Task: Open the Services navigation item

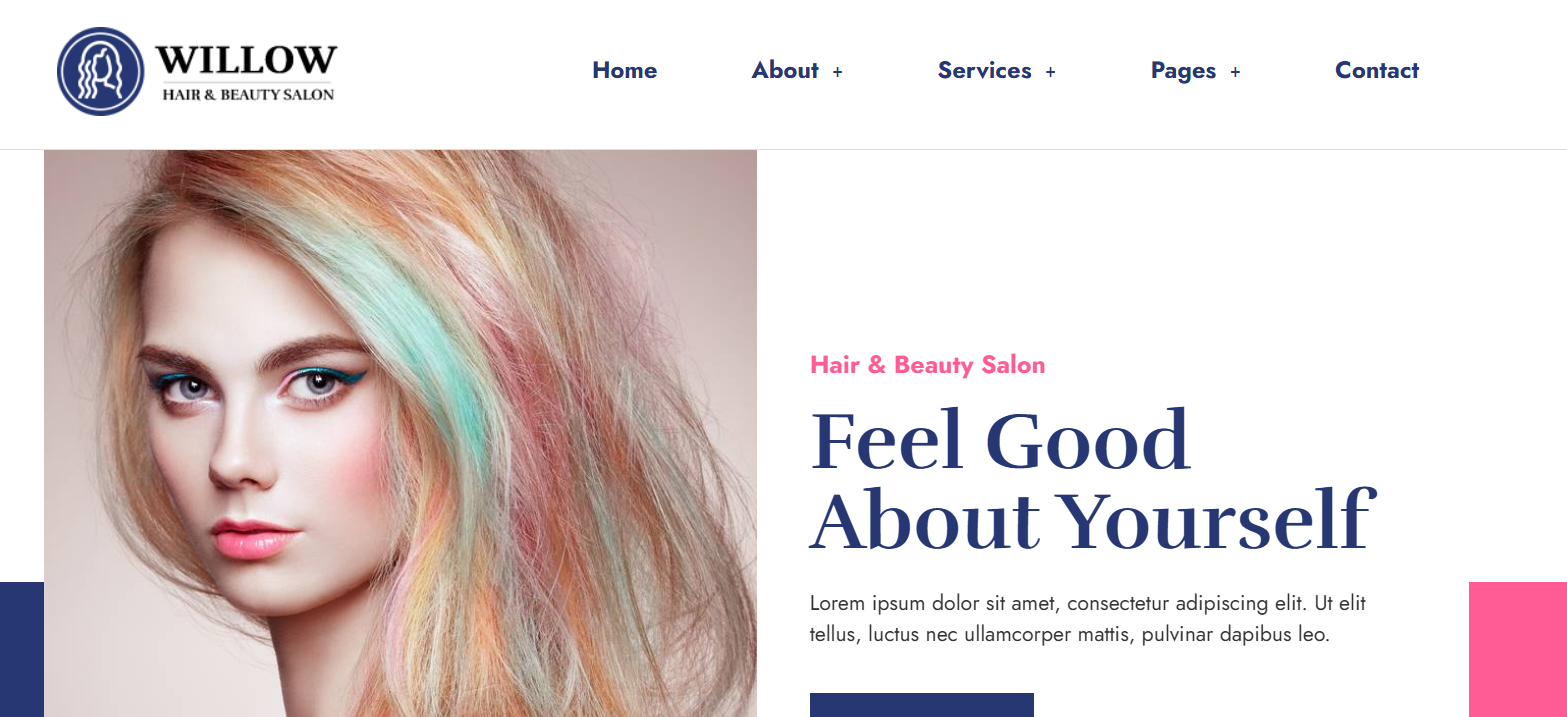Action: click(x=985, y=70)
